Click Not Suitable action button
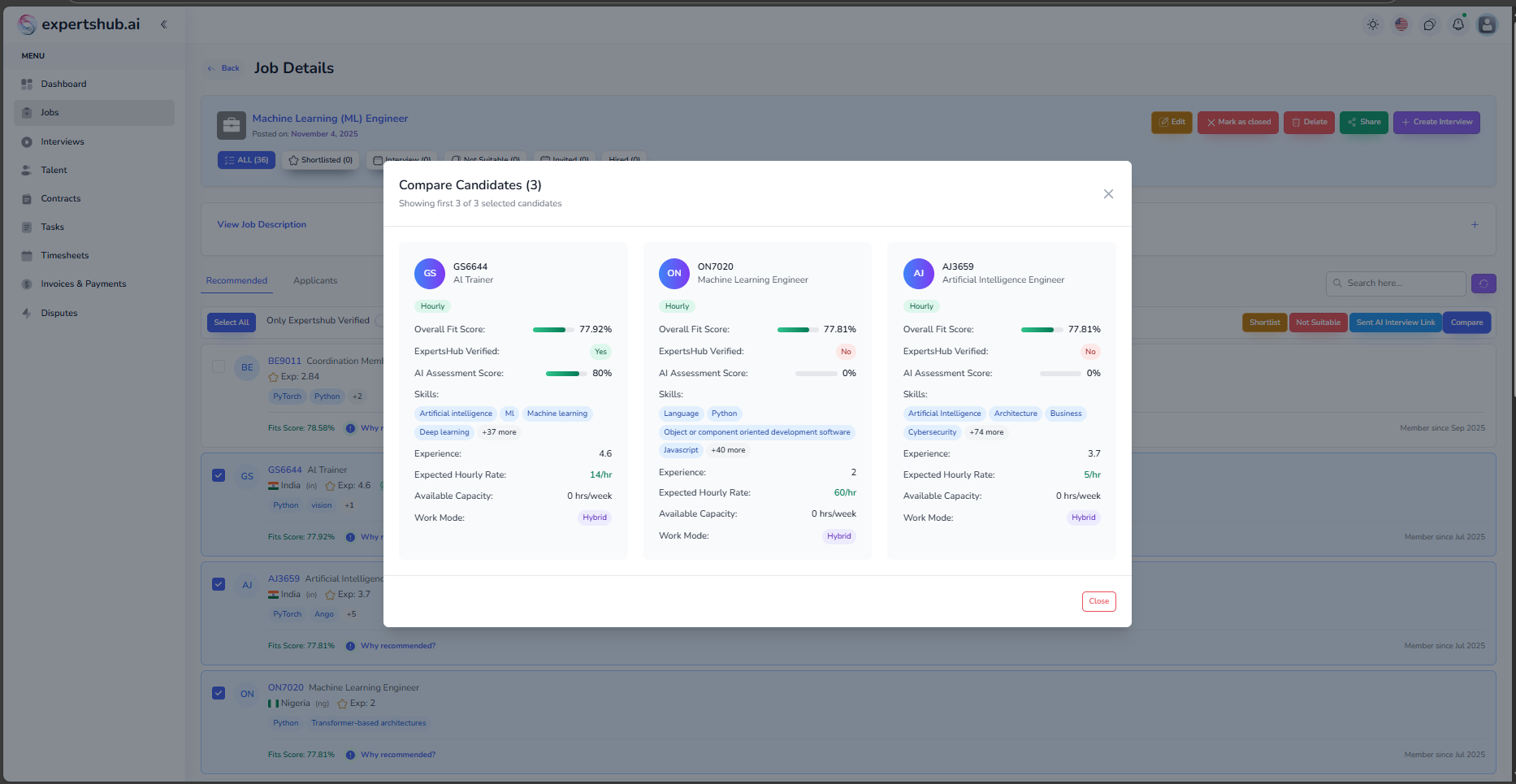This screenshot has width=1516, height=784. point(1318,323)
